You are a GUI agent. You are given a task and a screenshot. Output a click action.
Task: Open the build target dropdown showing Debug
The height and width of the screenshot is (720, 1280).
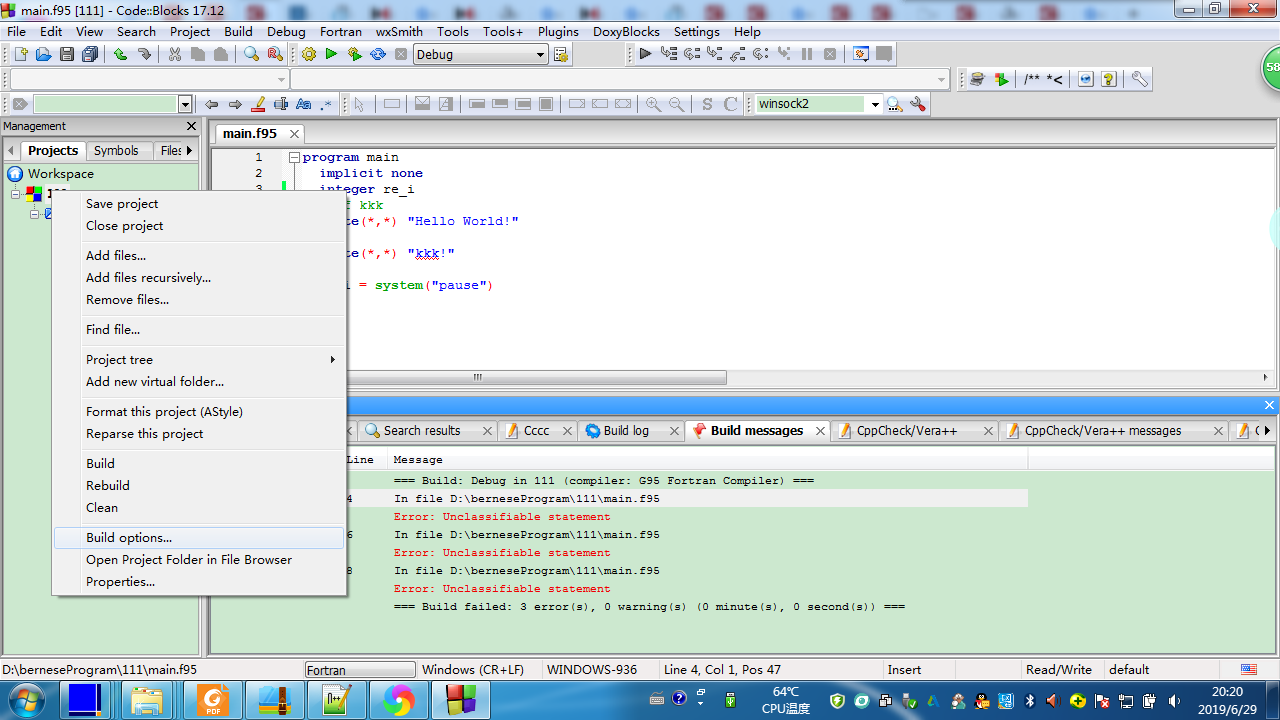pos(481,54)
